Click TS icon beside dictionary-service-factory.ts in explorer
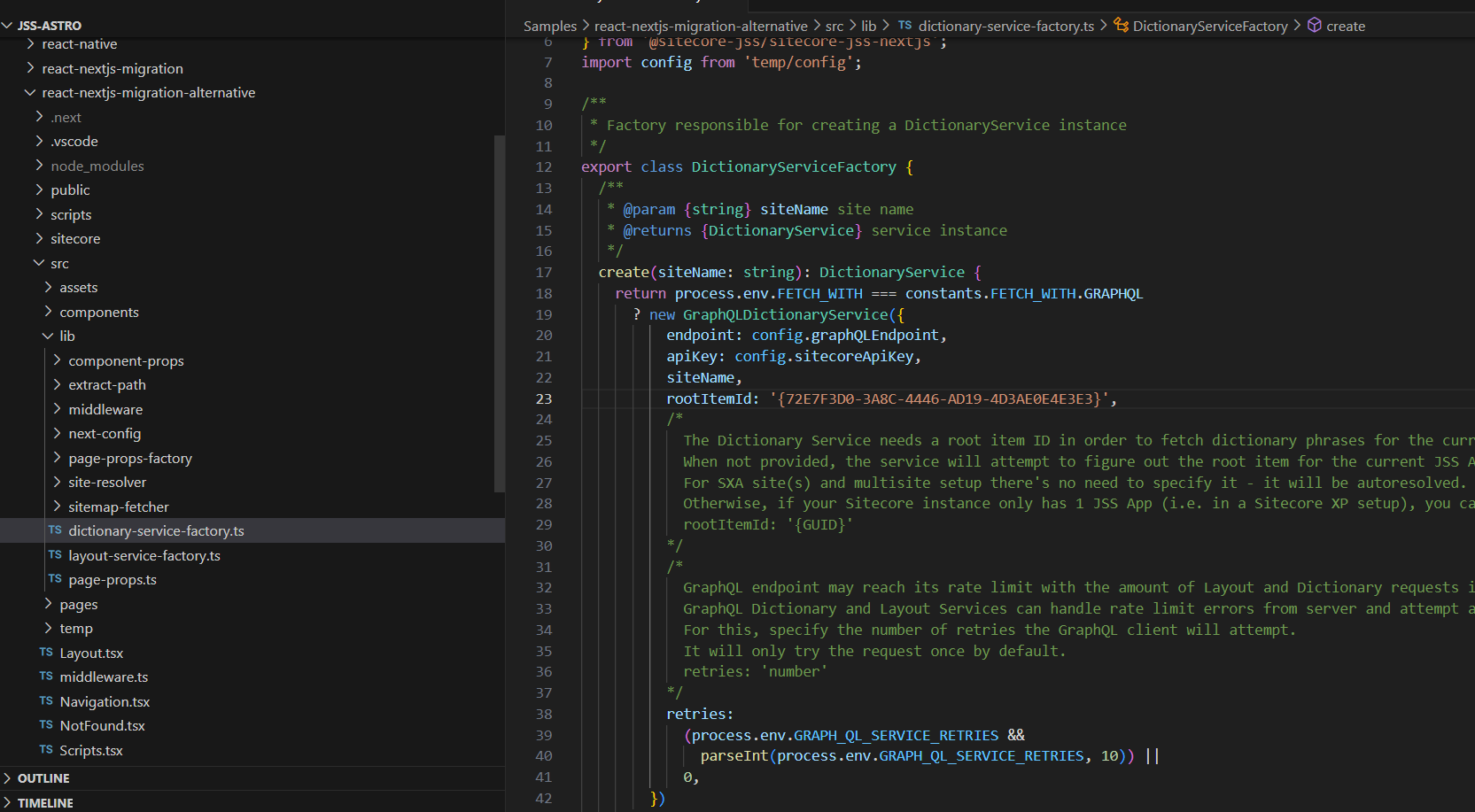 [55, 530]
